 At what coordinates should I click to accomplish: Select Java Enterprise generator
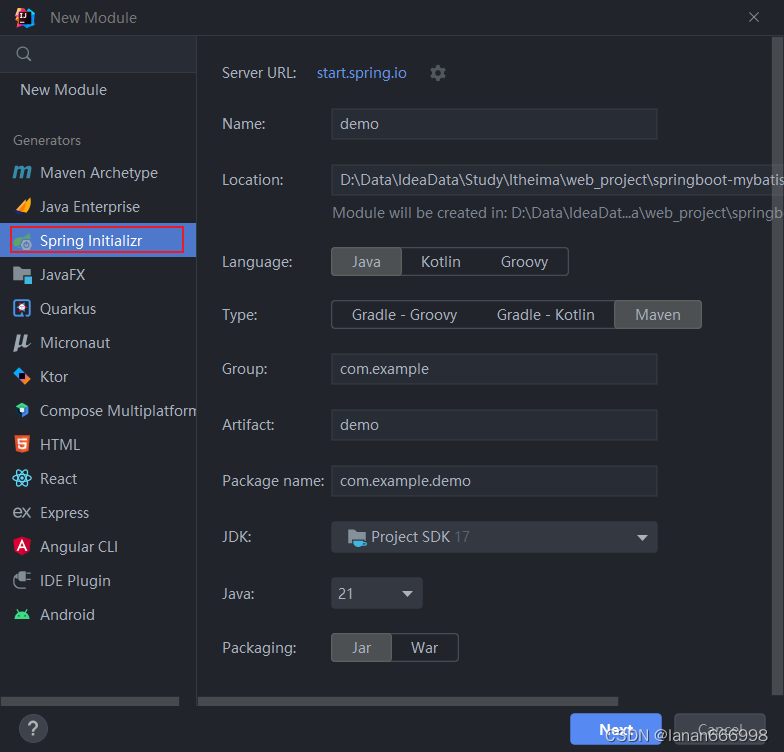[x=98, y=206]
